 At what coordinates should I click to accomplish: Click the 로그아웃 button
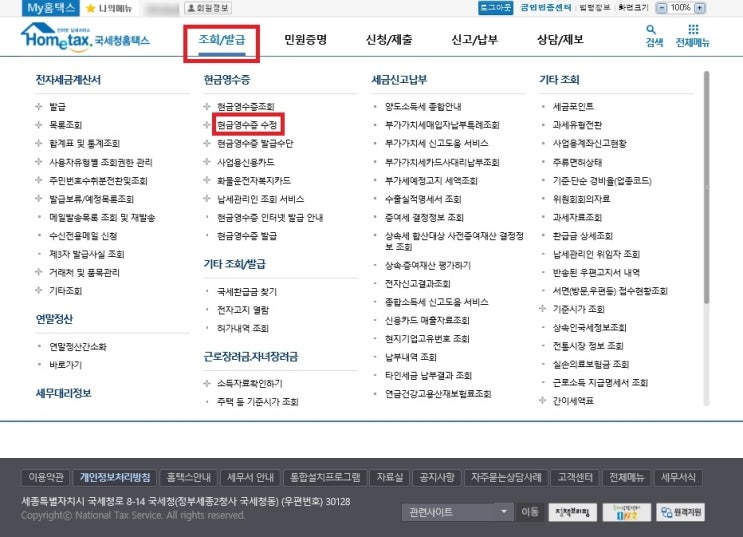[x=496, y=8]
